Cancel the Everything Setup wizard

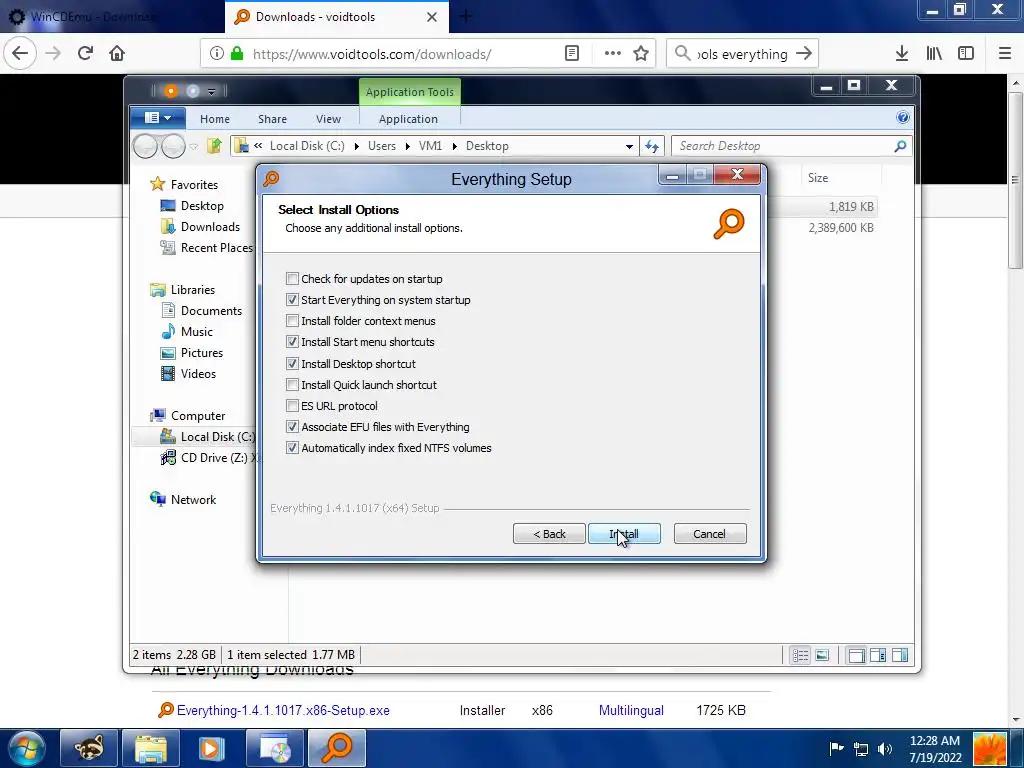pos(710,534)
